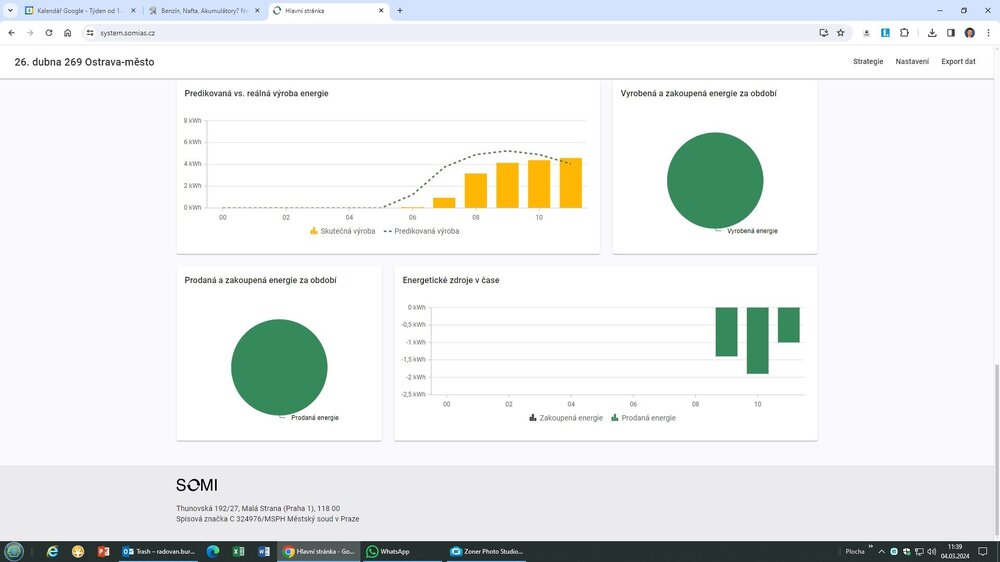Go to the browser home page icon

coord(68,33)
